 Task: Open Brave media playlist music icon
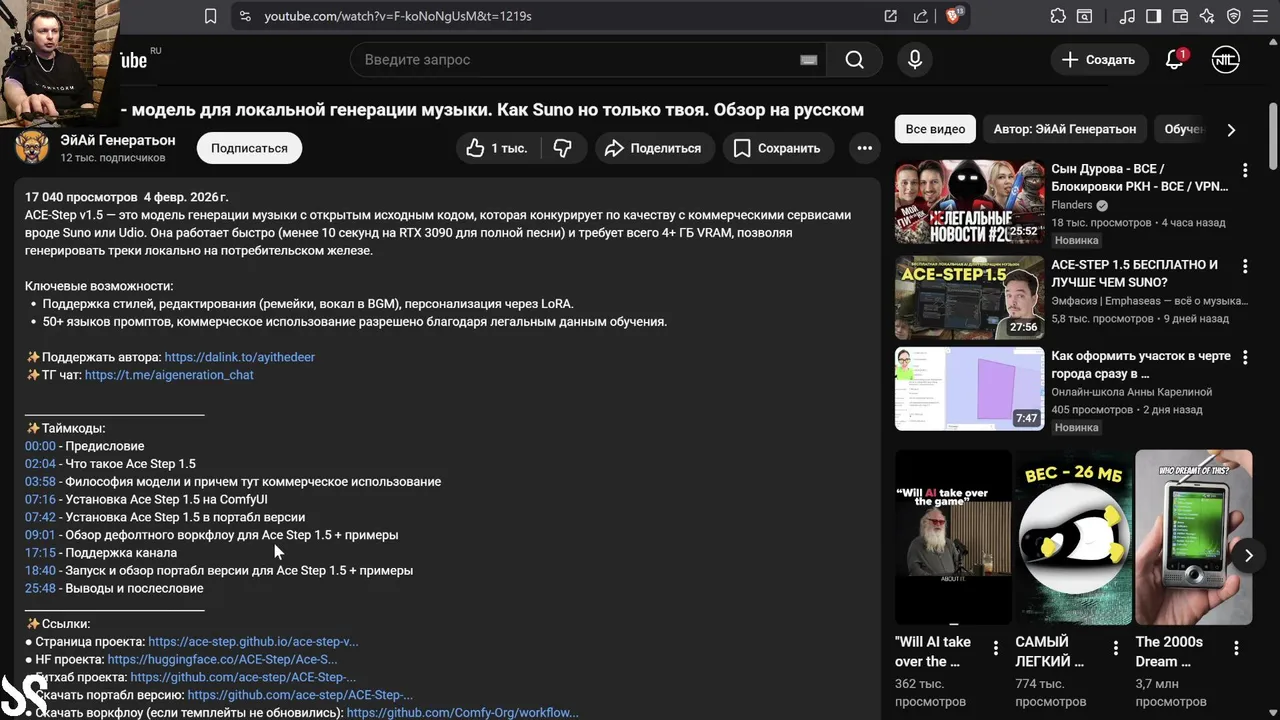pyautogui.click(x=1127, y=16)
